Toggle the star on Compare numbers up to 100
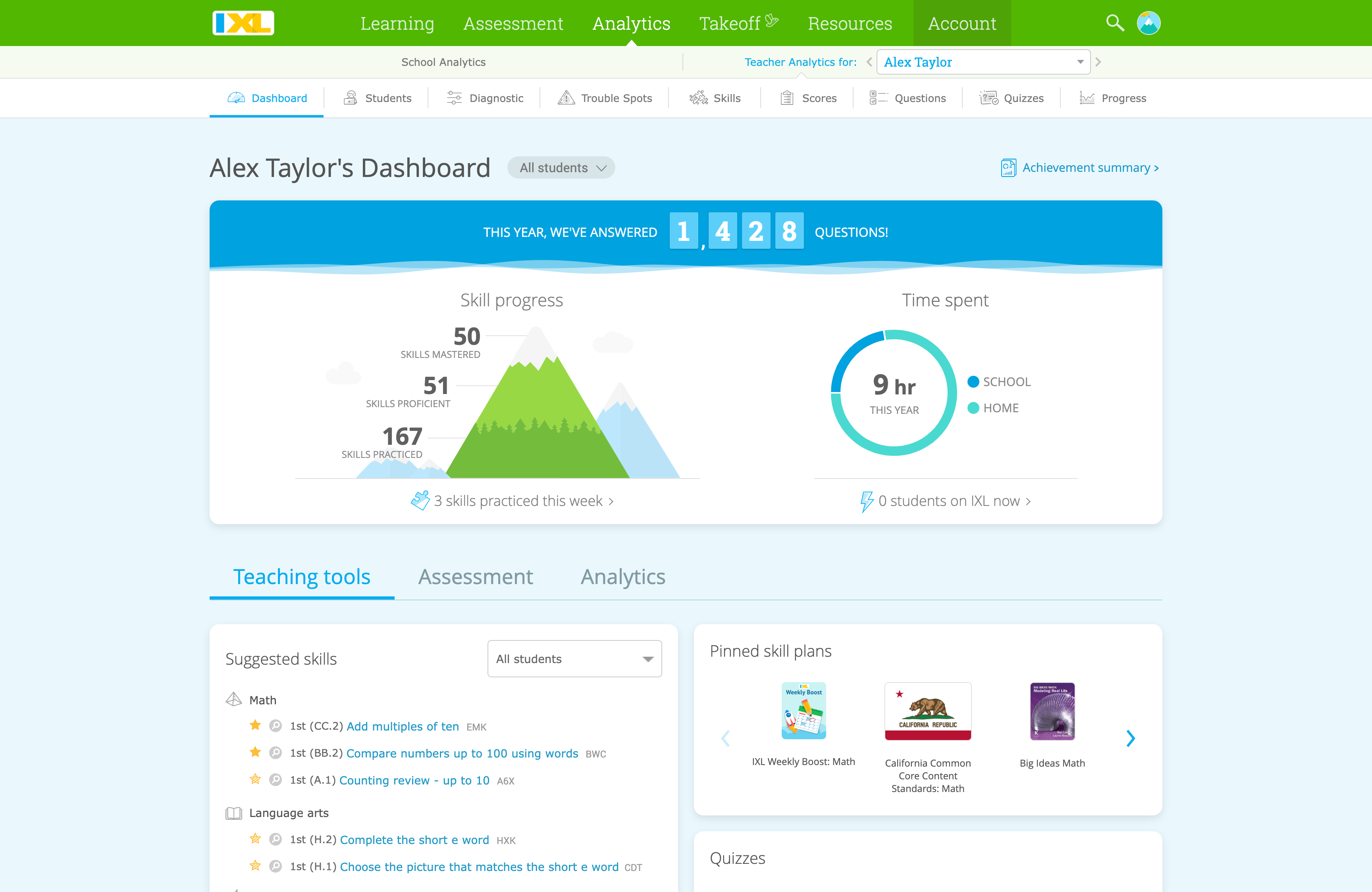 (255, 753)
